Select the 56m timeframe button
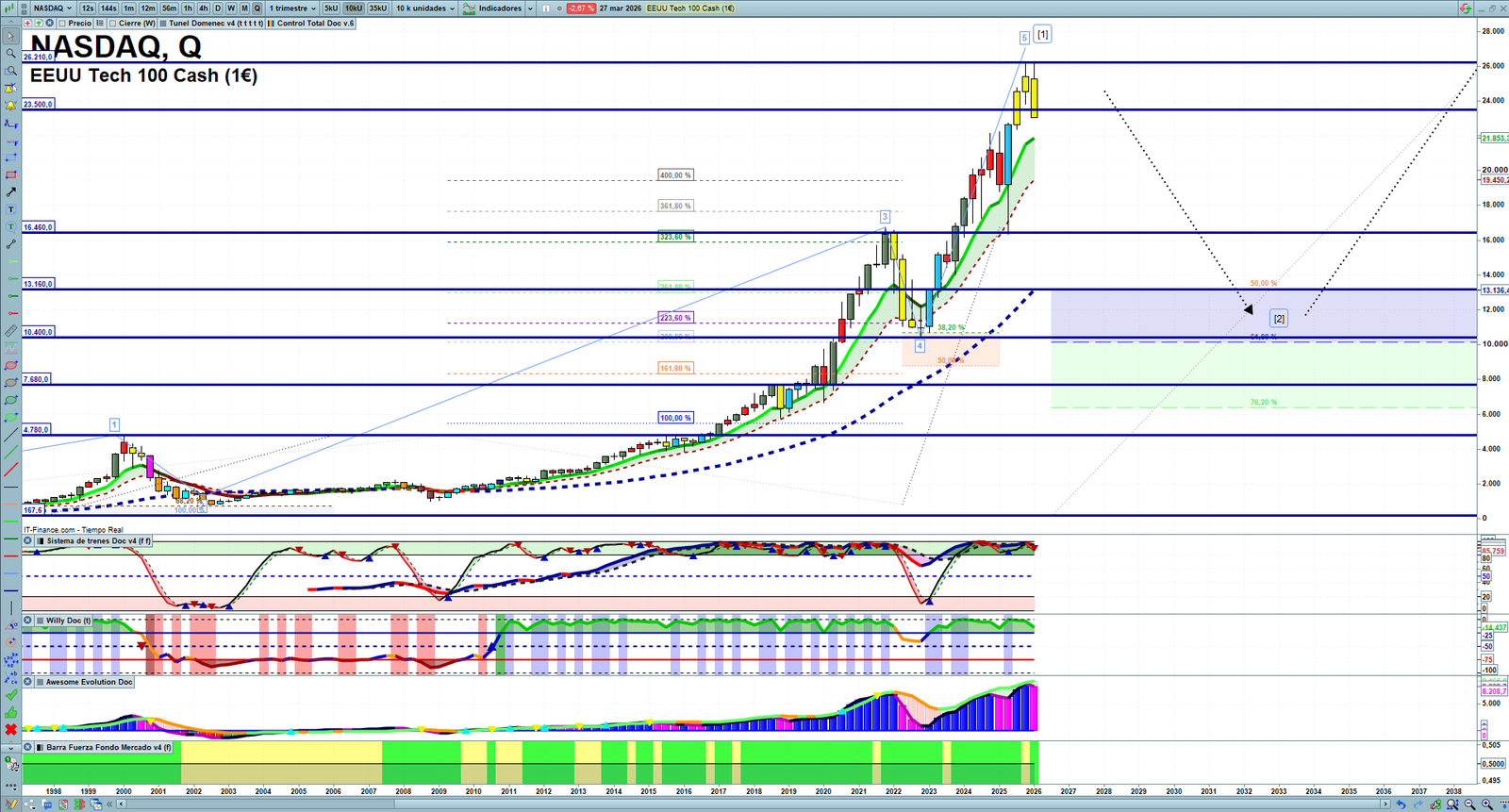The image size is (1509, 812). 170,8
